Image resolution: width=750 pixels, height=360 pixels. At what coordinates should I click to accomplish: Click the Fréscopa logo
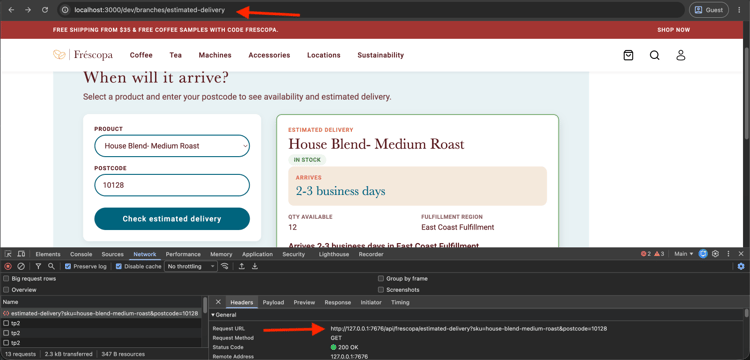coord(83,55)
